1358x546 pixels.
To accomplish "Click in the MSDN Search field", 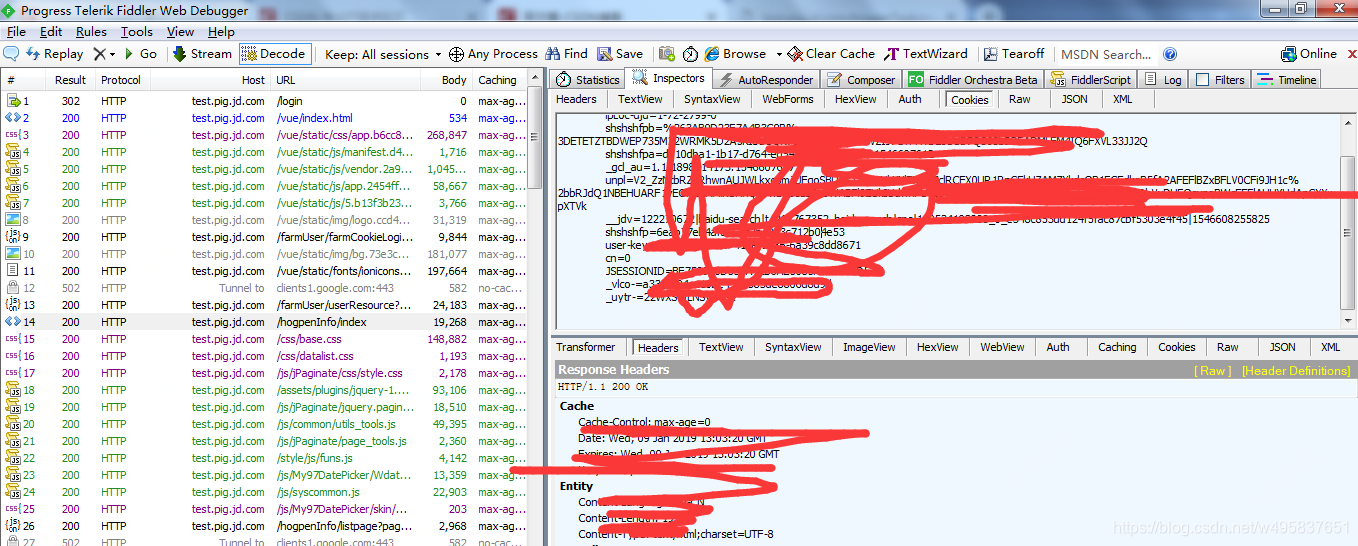I will (1106, 54).
